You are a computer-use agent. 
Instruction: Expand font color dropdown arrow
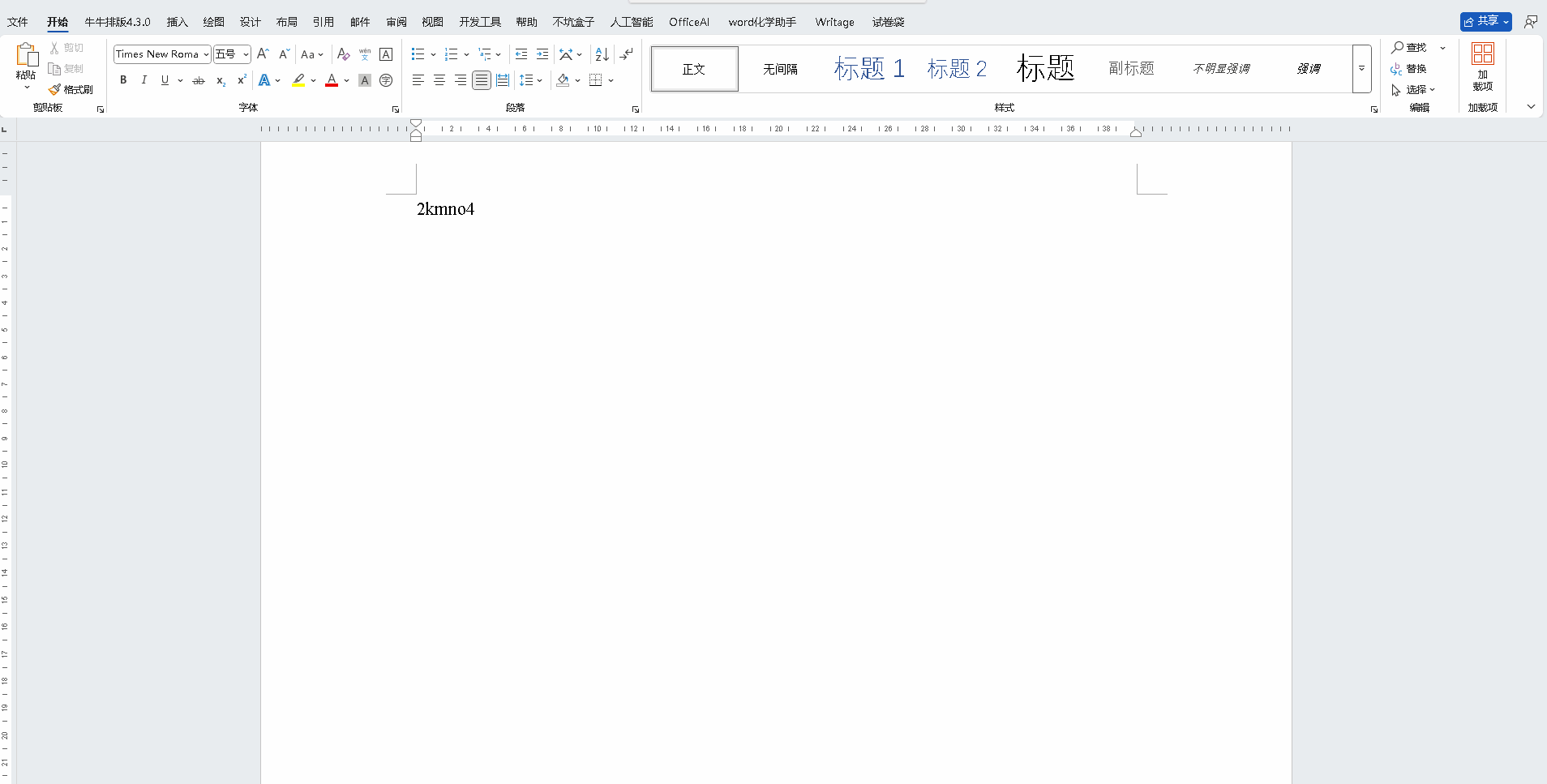point(346,80)
